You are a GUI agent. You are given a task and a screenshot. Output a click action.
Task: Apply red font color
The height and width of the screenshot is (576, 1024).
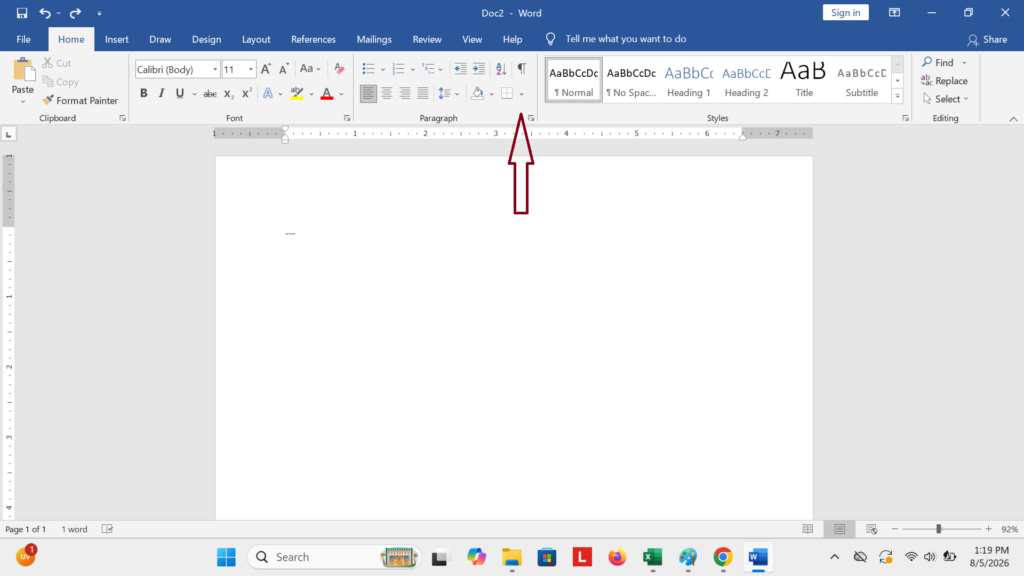pyautogui.click(x=327, y=93)
